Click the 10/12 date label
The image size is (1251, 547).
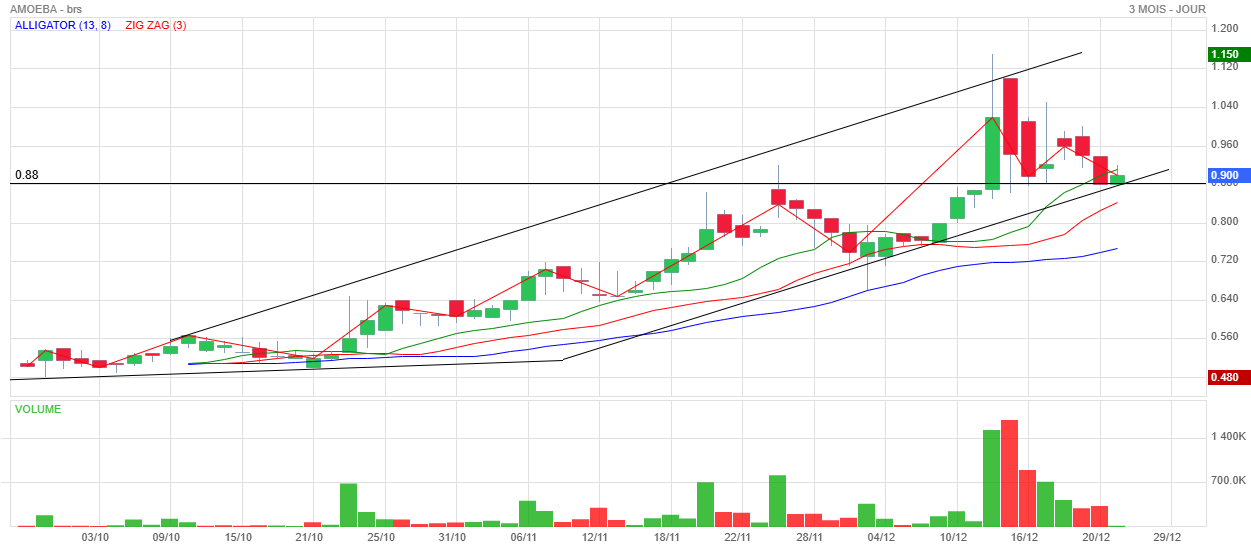tap(953, 537)
